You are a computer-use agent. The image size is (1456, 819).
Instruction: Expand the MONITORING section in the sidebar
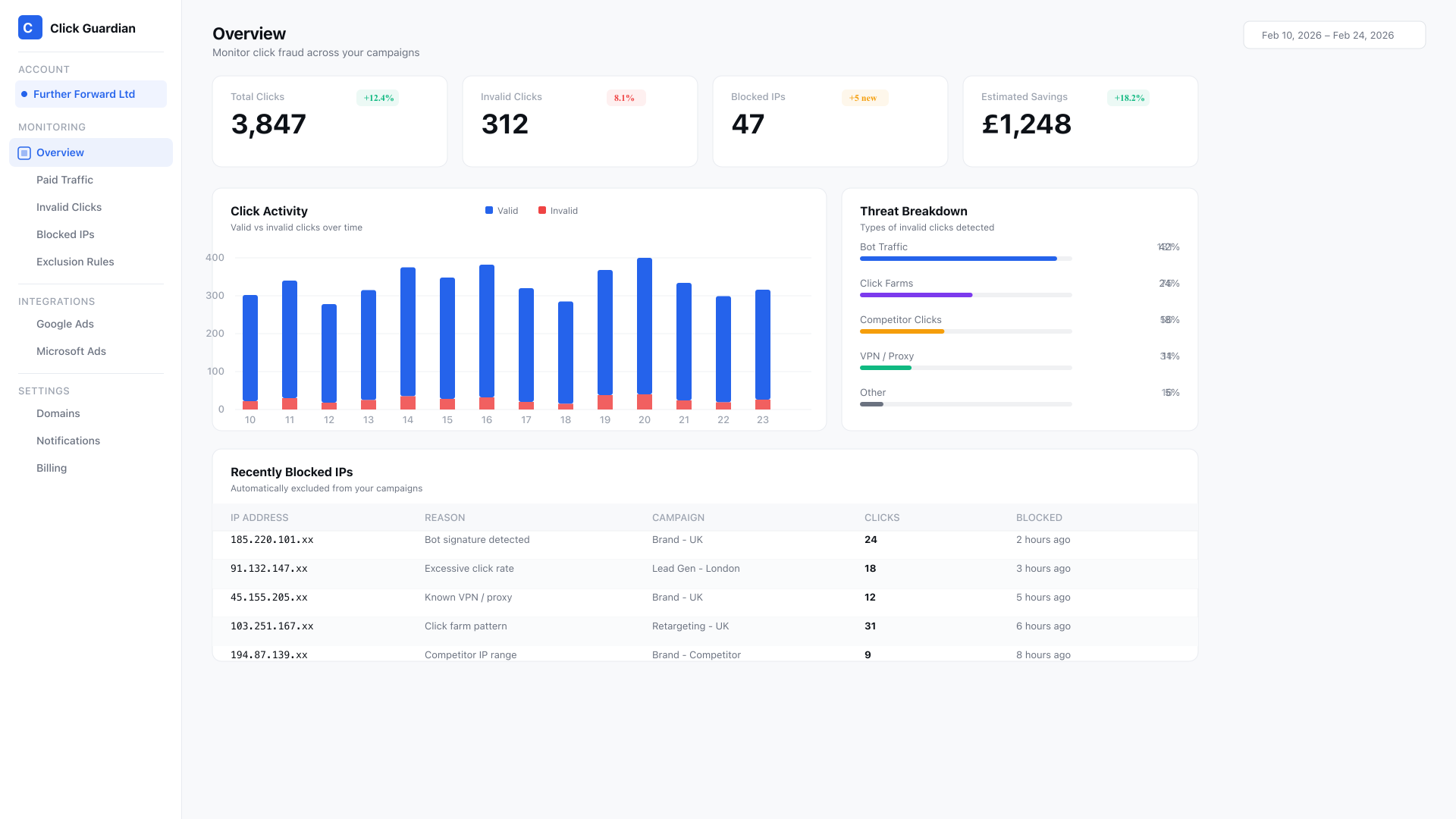point(52,127)
